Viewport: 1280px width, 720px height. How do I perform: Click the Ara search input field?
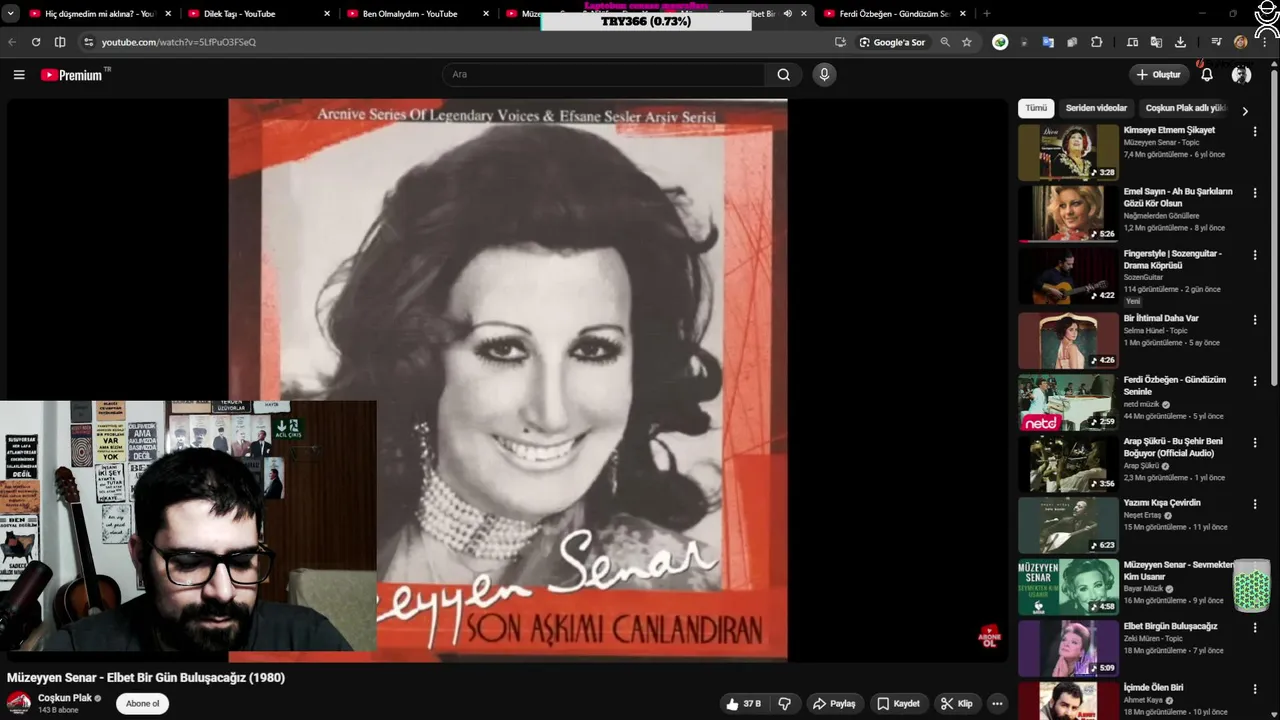tap(604, 74)
